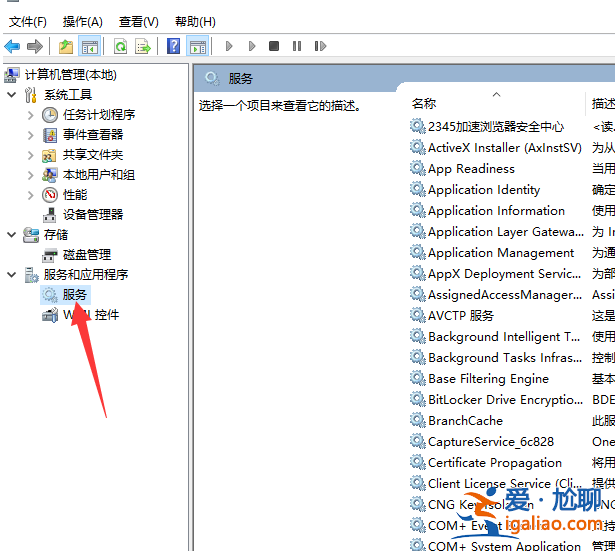Click the Stop service square icon
Screen dimensions: 615x551
pos(274,46)
